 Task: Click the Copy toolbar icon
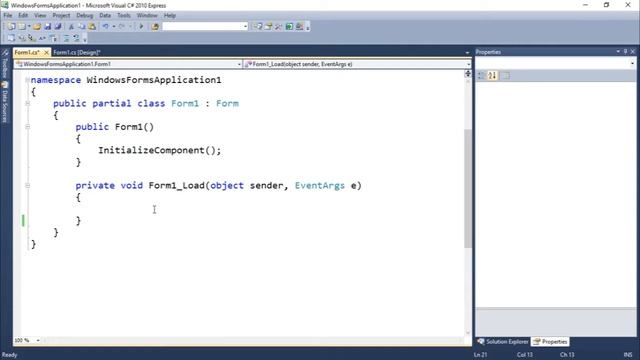coord(82,27)
